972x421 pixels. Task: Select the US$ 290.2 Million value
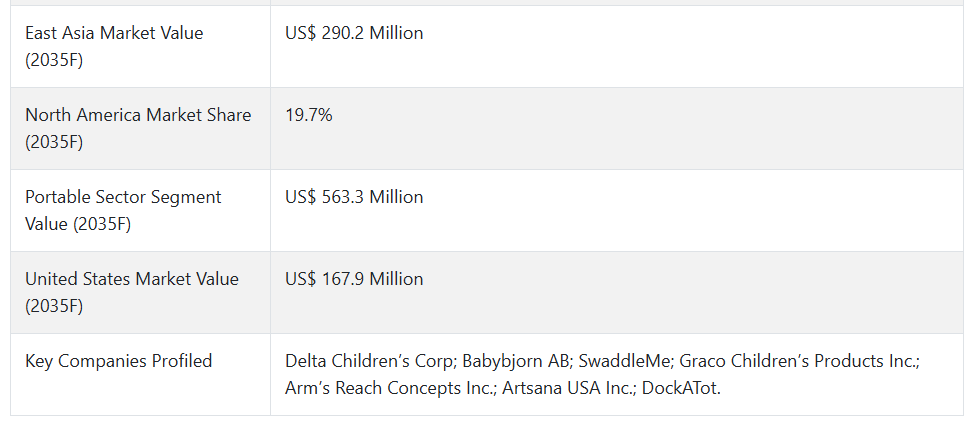pos(354,33)
